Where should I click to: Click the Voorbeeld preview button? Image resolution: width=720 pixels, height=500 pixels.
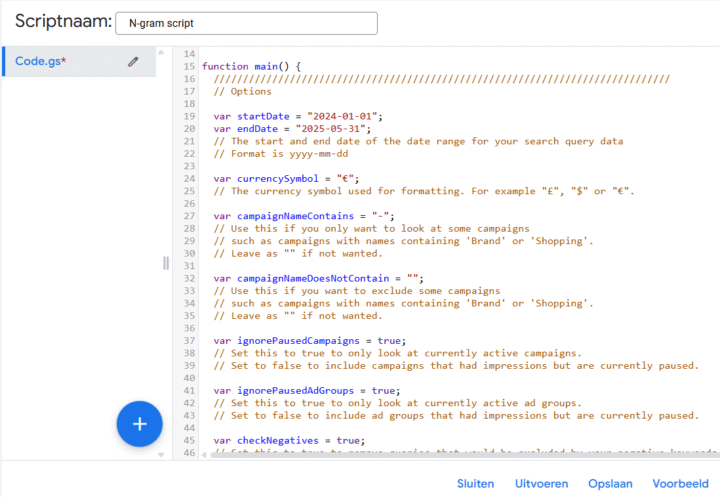click(x=681, y=483)
